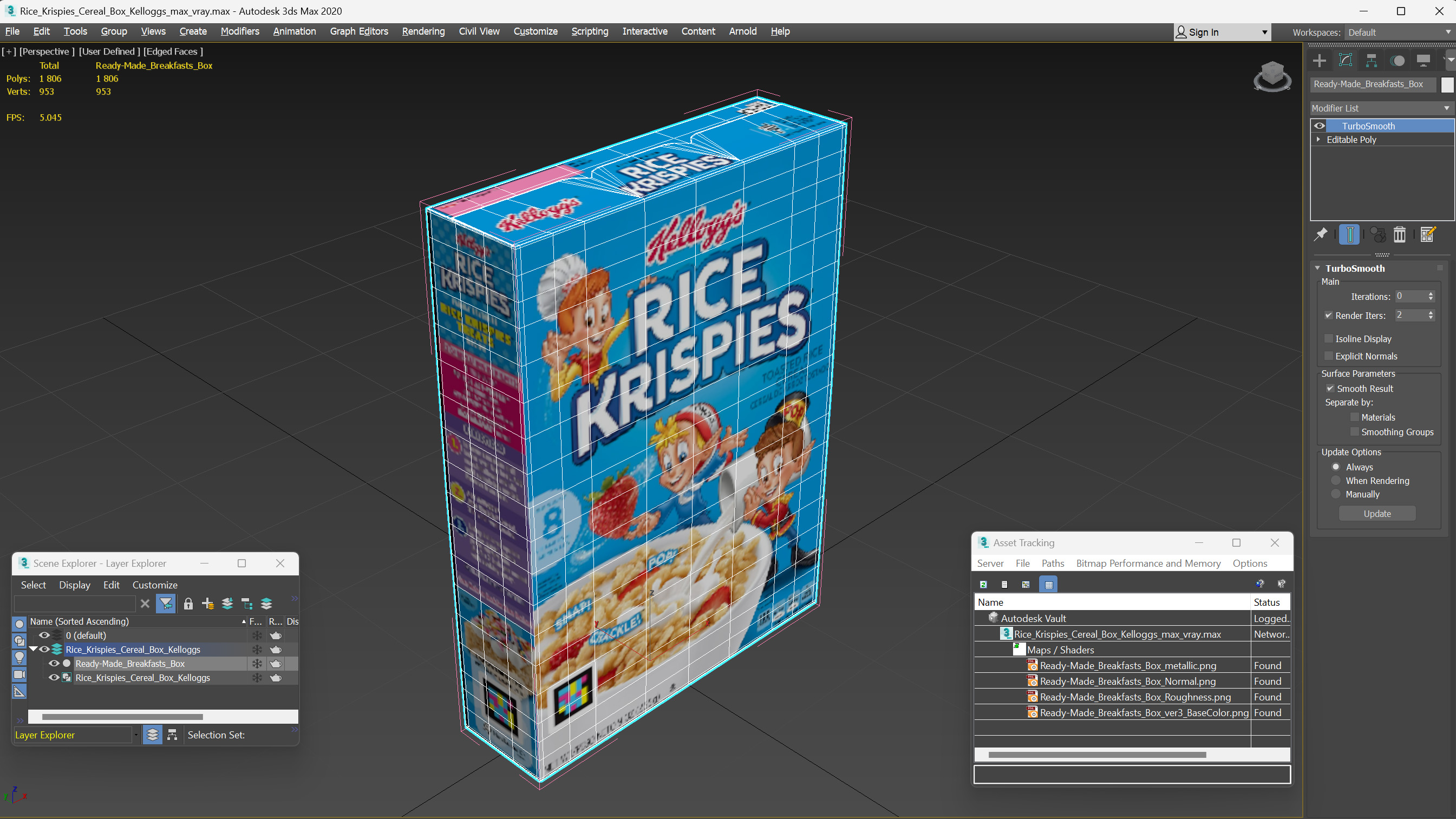Toggle Display Geometry filter in Scene Explorer
This screenshot has height=819, width=1456.
(x=19, y=624)
